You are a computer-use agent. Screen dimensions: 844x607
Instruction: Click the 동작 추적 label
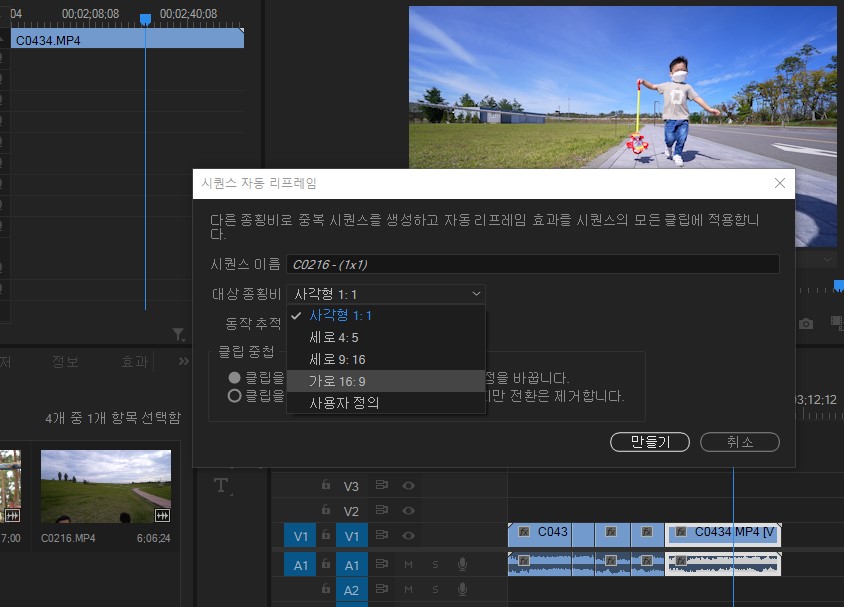tap(253, 323)
